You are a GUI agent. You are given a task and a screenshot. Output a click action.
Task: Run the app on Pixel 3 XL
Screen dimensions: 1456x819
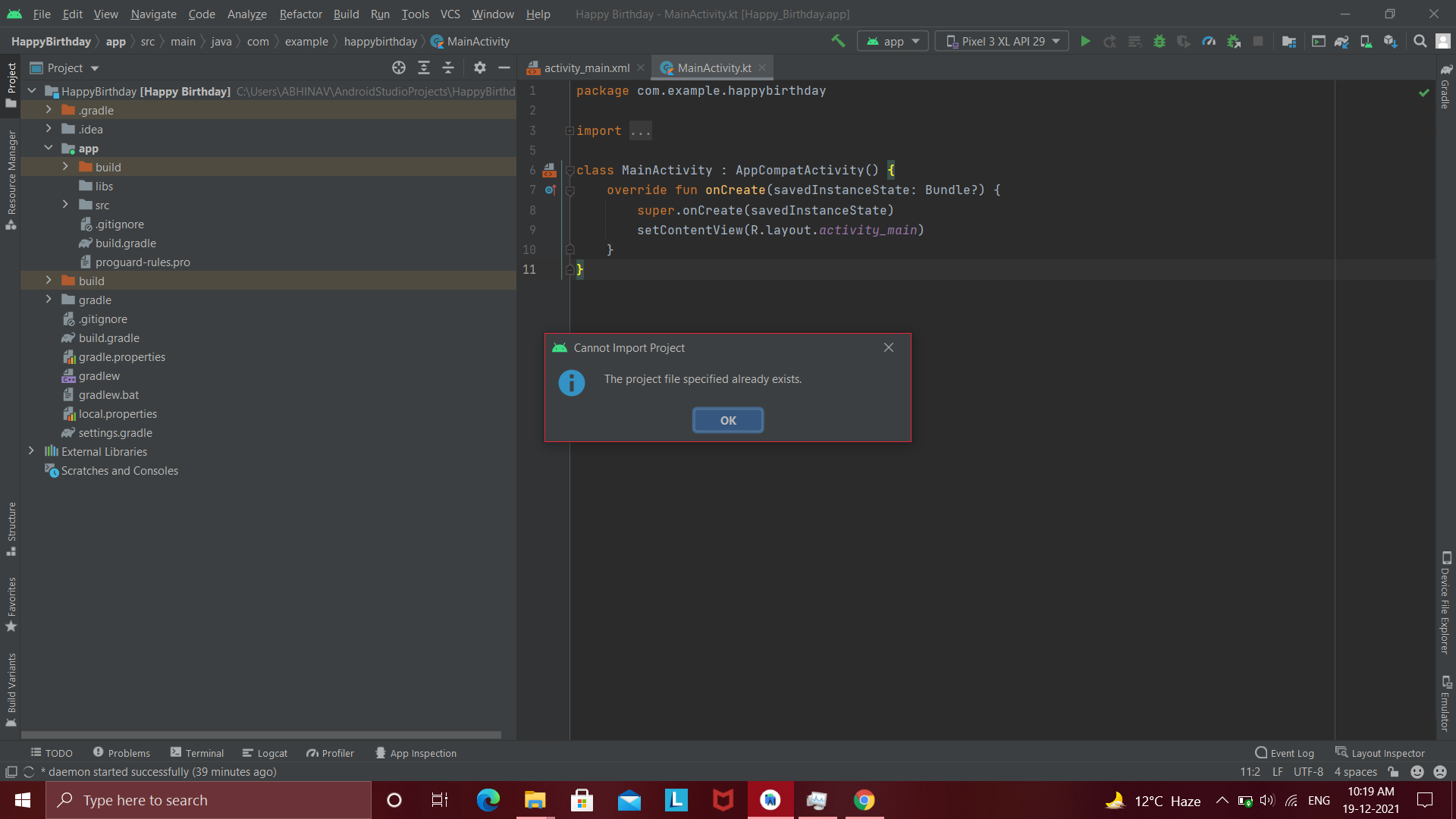pos(1086,41)
